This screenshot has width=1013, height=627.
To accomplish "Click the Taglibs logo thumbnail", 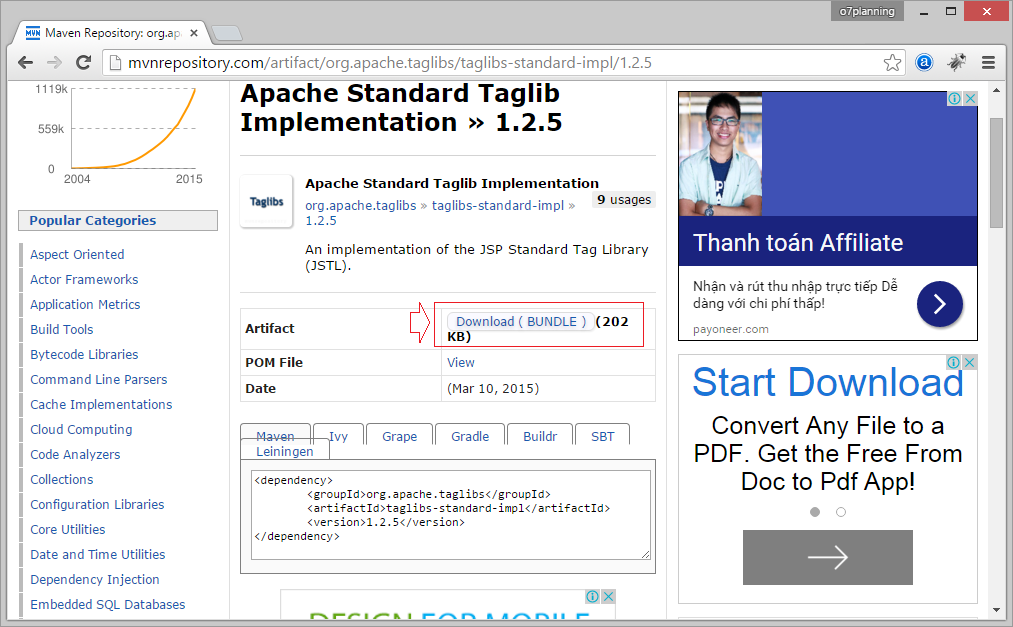I will 267,201.
